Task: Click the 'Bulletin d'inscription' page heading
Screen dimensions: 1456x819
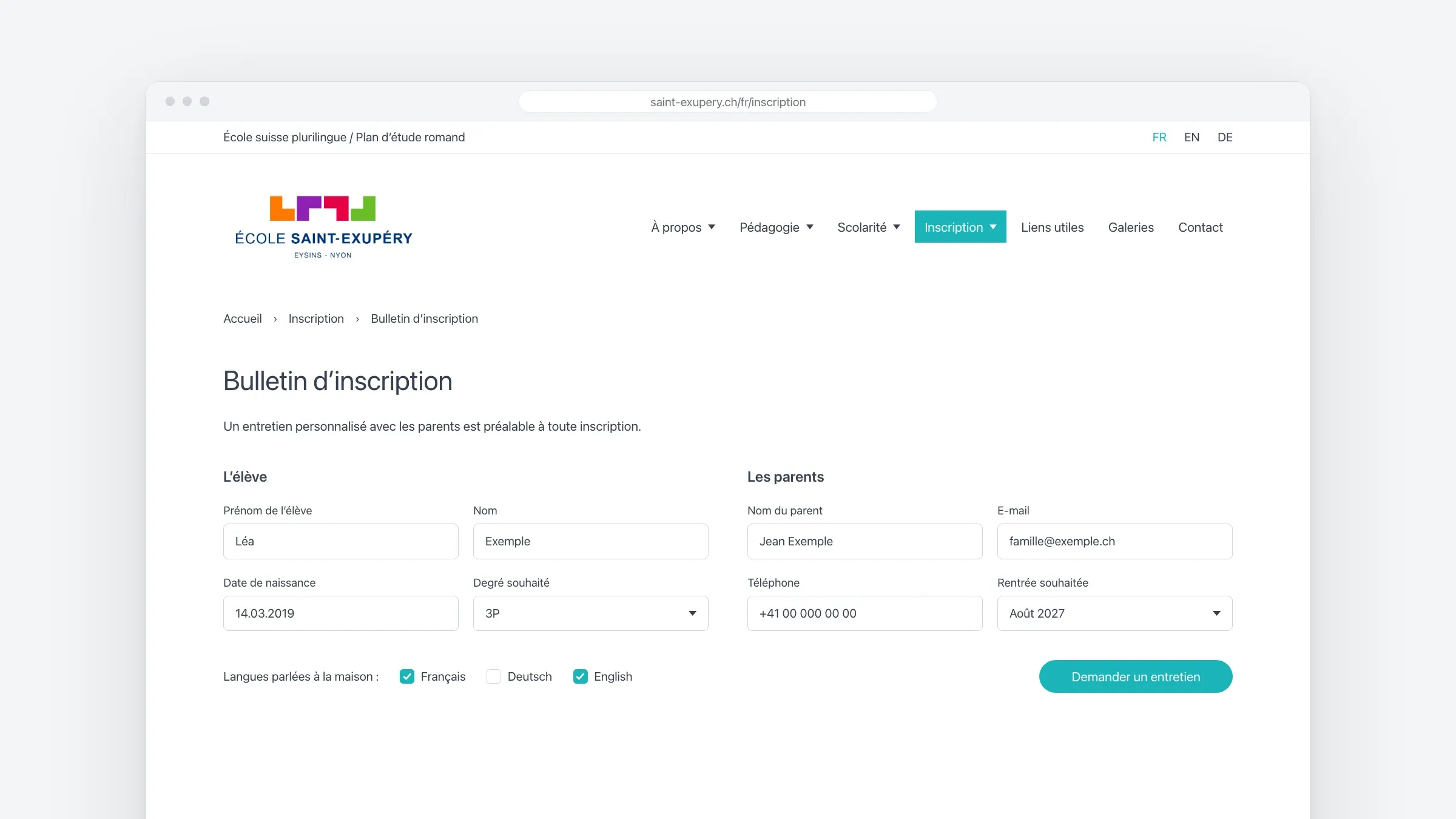Action: 338,381
